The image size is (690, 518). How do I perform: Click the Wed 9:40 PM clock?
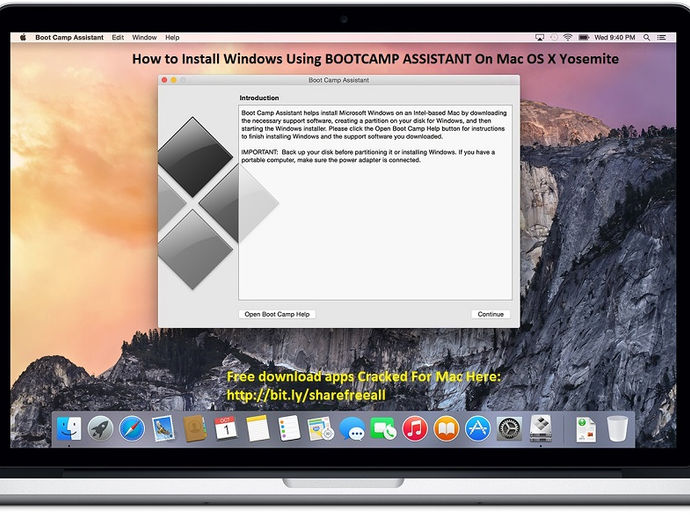615,37
